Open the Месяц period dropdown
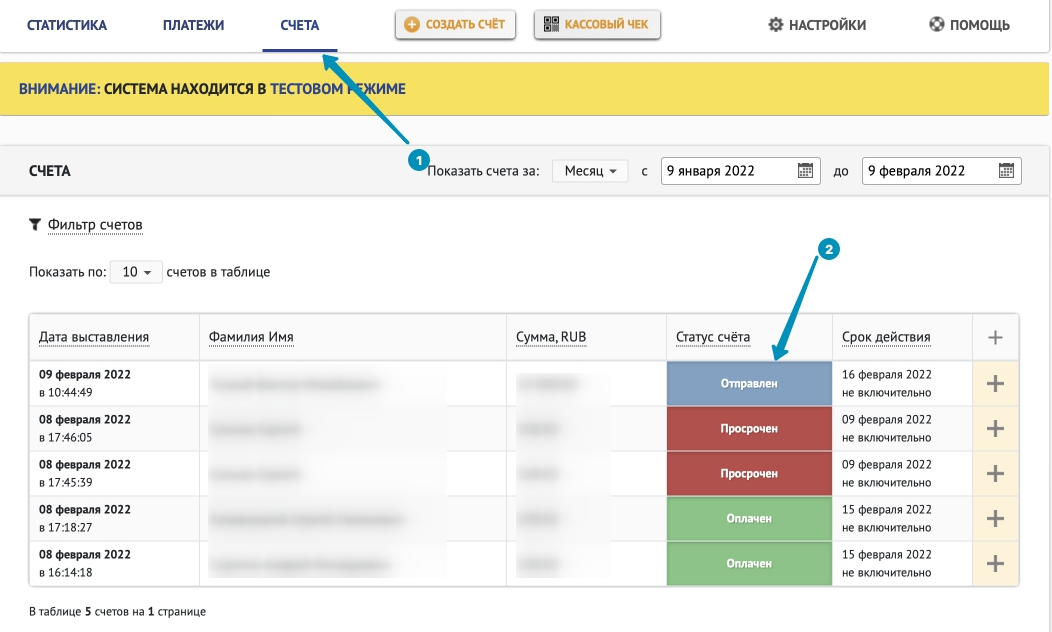The height and width of the screenshot is (632, 1052). click(x=590, y=171)
